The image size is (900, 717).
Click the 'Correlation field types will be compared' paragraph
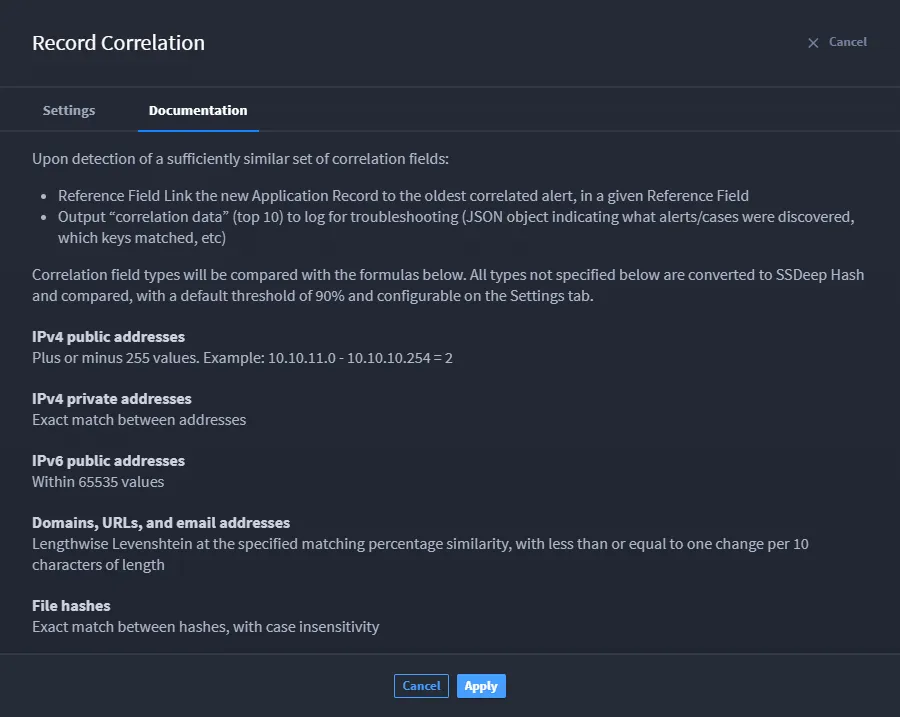point(448,285)
